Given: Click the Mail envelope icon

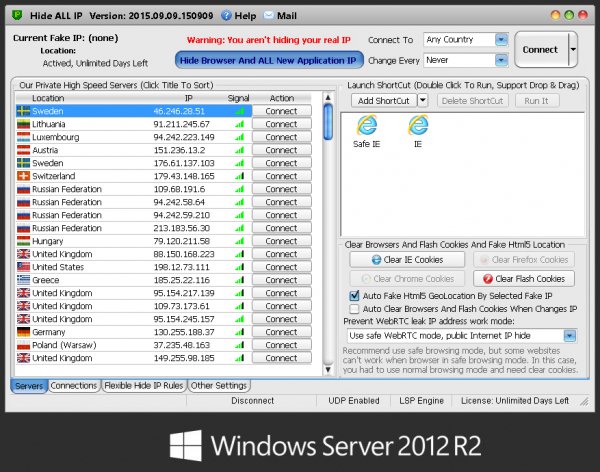Looking at the screenshot, I should tap(269, 15).
